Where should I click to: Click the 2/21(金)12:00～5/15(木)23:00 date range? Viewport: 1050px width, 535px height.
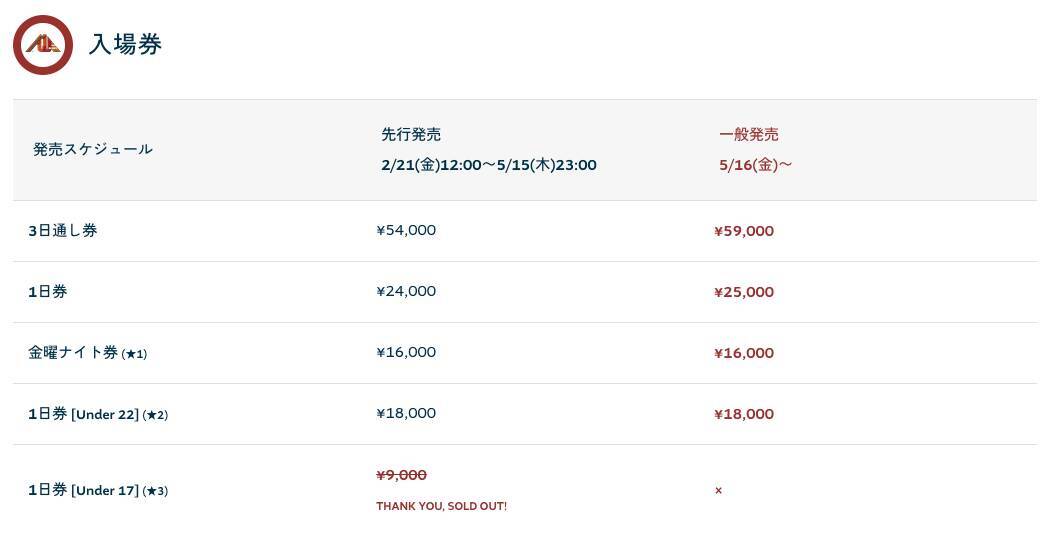tap(488, 165)
